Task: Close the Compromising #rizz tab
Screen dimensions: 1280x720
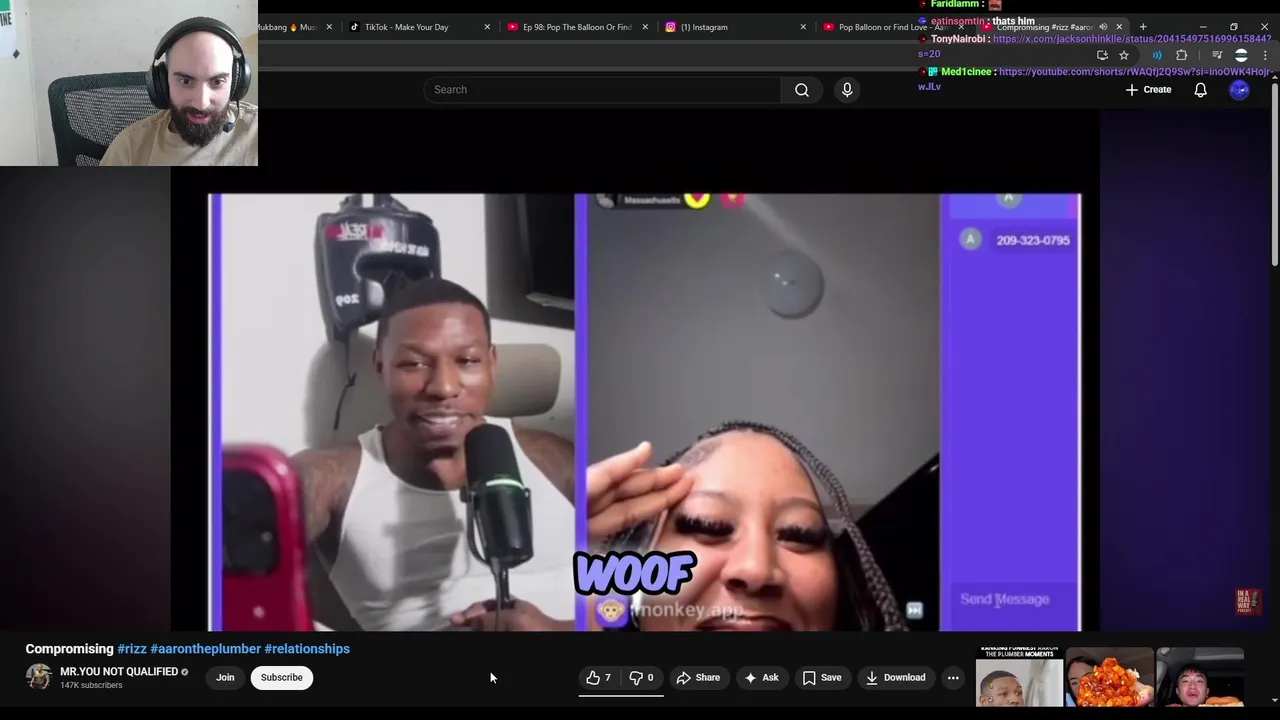Action: click(1119, 27)
